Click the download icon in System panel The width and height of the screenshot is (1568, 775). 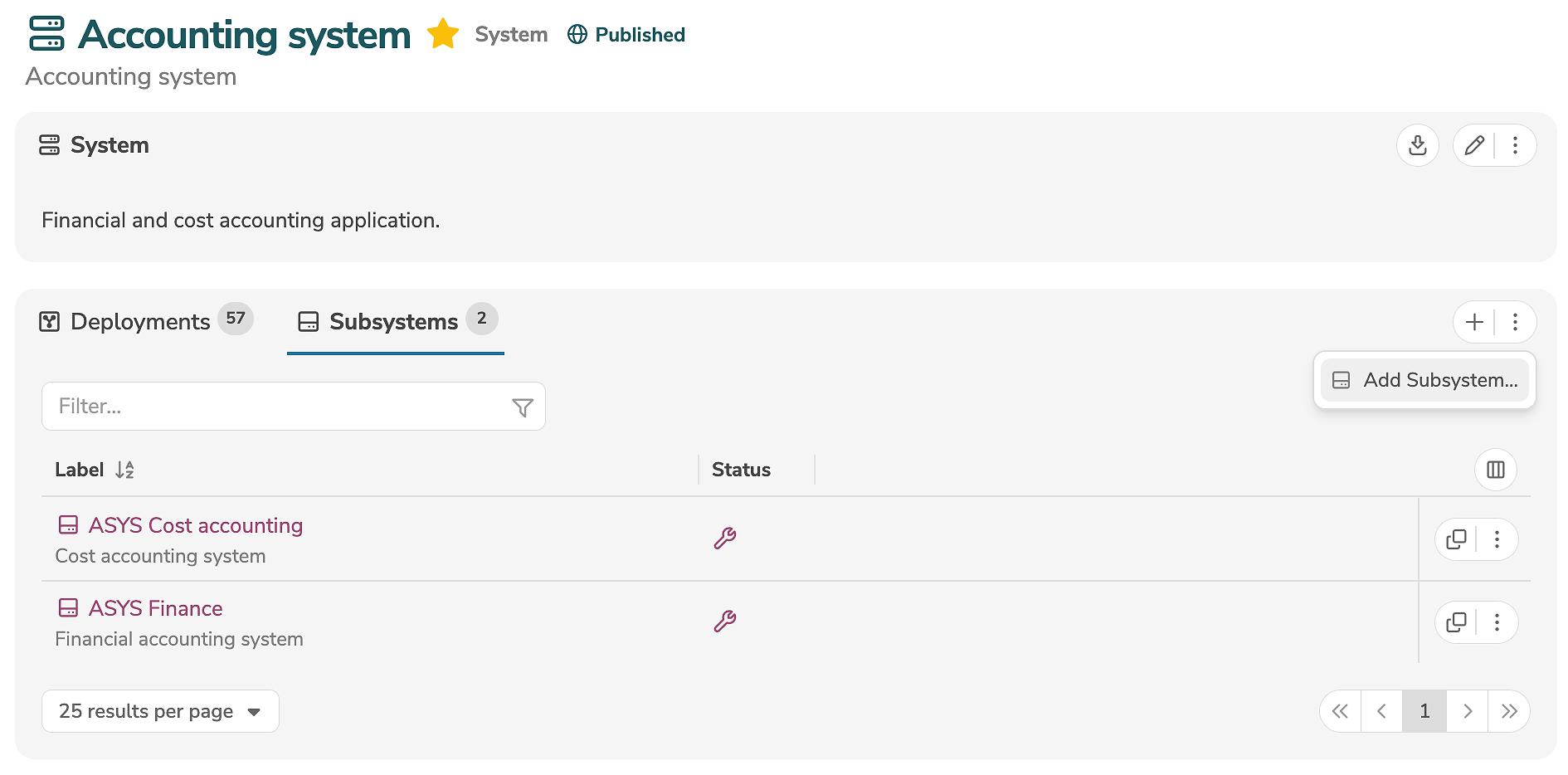pyautogui.click(x=1418, y=145)
